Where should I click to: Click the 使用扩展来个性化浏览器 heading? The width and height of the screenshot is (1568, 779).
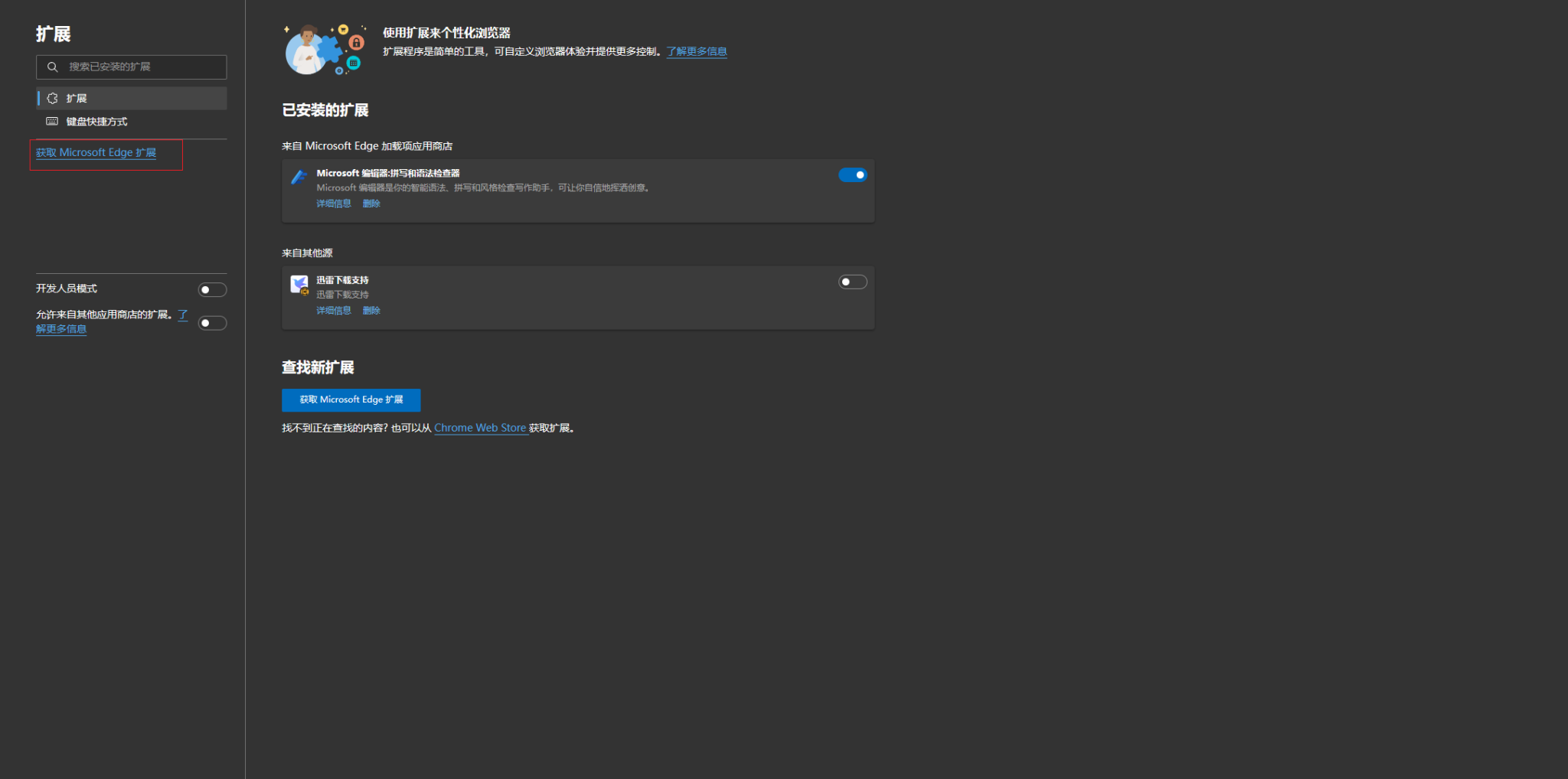tap(446, 33)
